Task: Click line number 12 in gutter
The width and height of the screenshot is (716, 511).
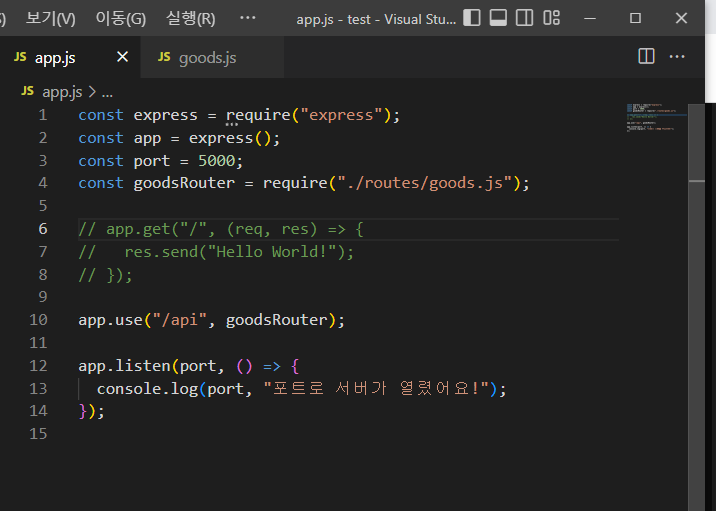Action: click(38, 366)
